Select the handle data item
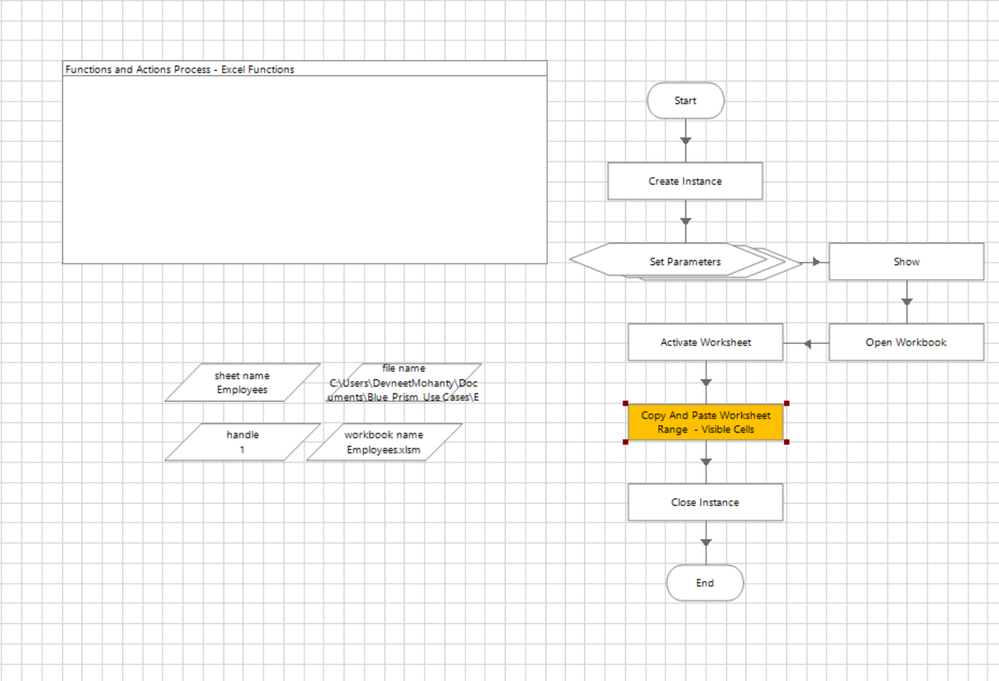This screenshot has width=999, height=681. click(242, 442)
